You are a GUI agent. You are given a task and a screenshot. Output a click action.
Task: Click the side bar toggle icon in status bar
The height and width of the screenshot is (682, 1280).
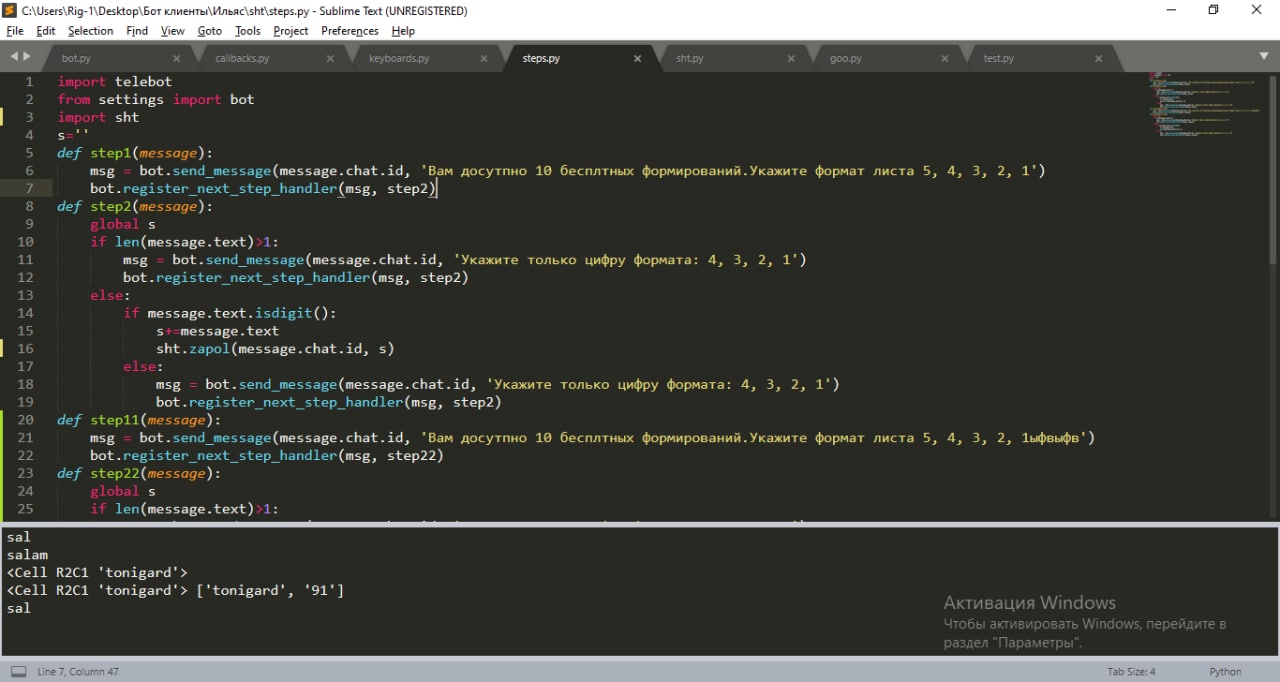click(x=18, y=671)
